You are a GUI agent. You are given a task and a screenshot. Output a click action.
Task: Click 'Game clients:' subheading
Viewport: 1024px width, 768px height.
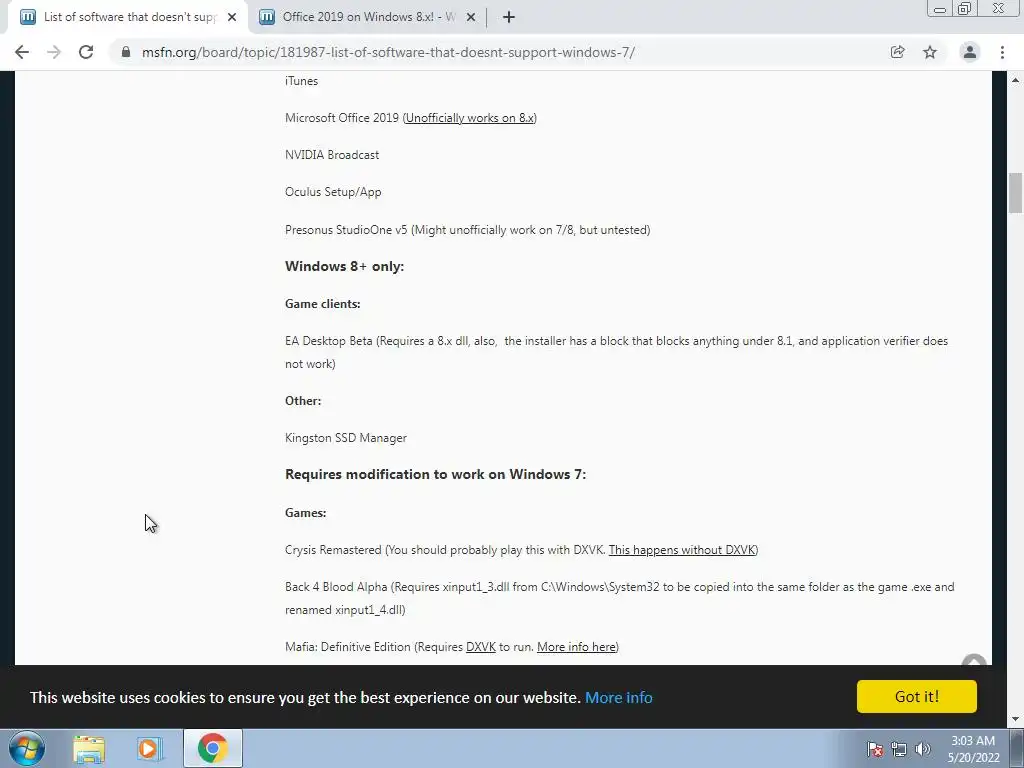click(x=323, y=304)
